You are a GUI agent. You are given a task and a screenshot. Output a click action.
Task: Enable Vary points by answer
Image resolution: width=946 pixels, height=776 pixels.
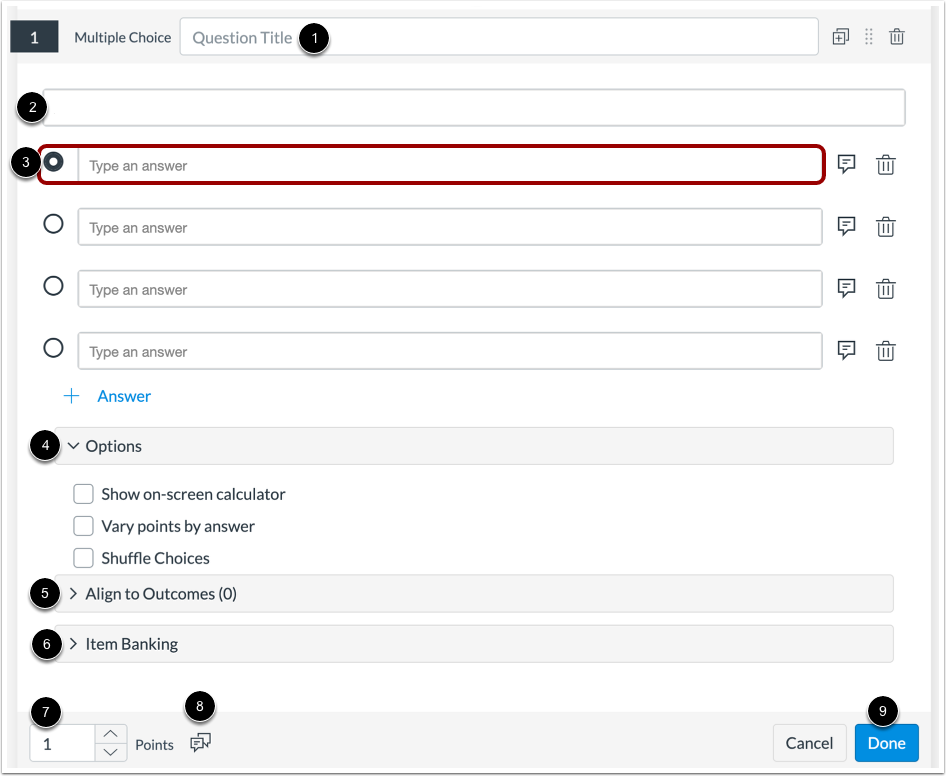83,526
